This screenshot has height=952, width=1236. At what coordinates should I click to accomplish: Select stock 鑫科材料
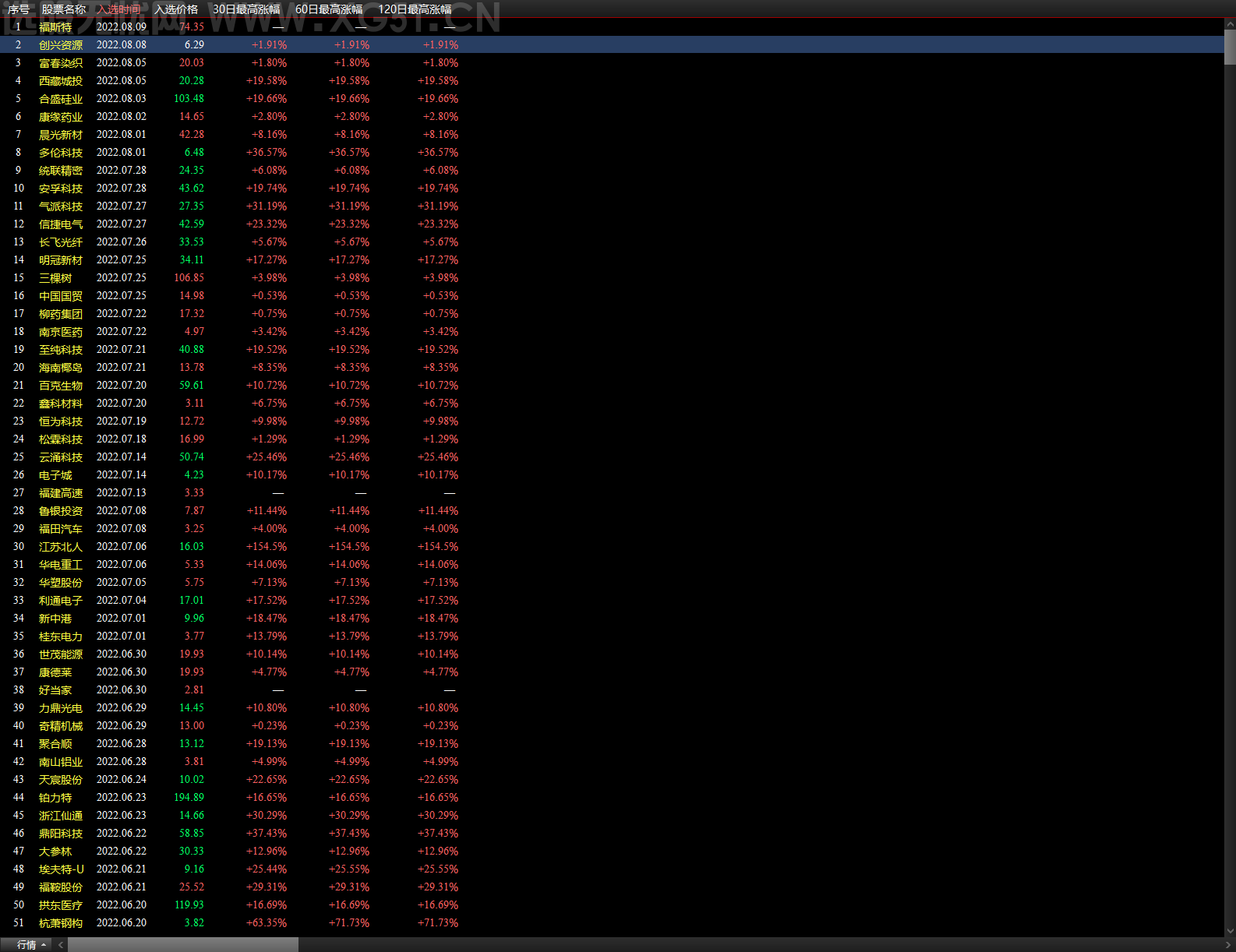[61, 404]
